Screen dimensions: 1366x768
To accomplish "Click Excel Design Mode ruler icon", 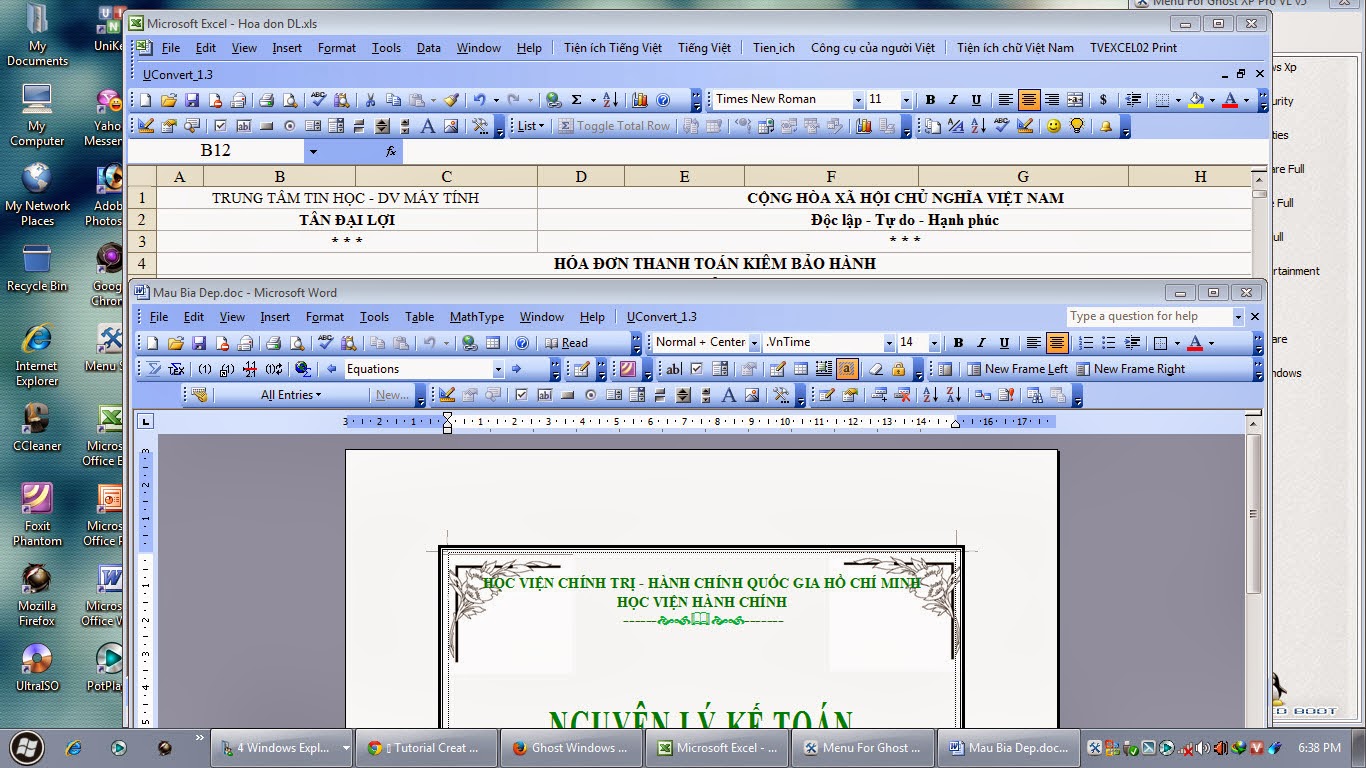I will point(146,126).
